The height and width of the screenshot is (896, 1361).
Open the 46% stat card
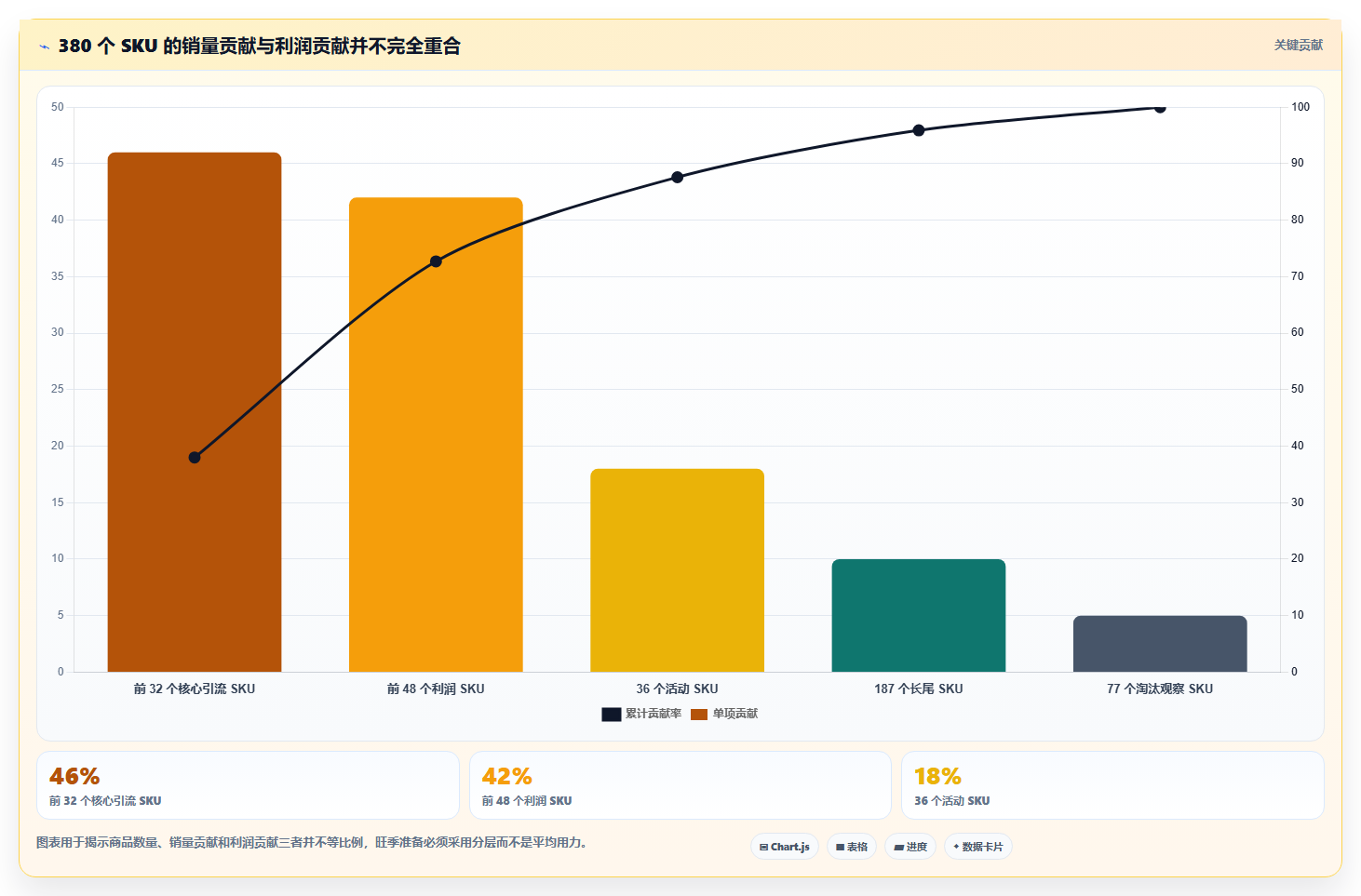248,785
